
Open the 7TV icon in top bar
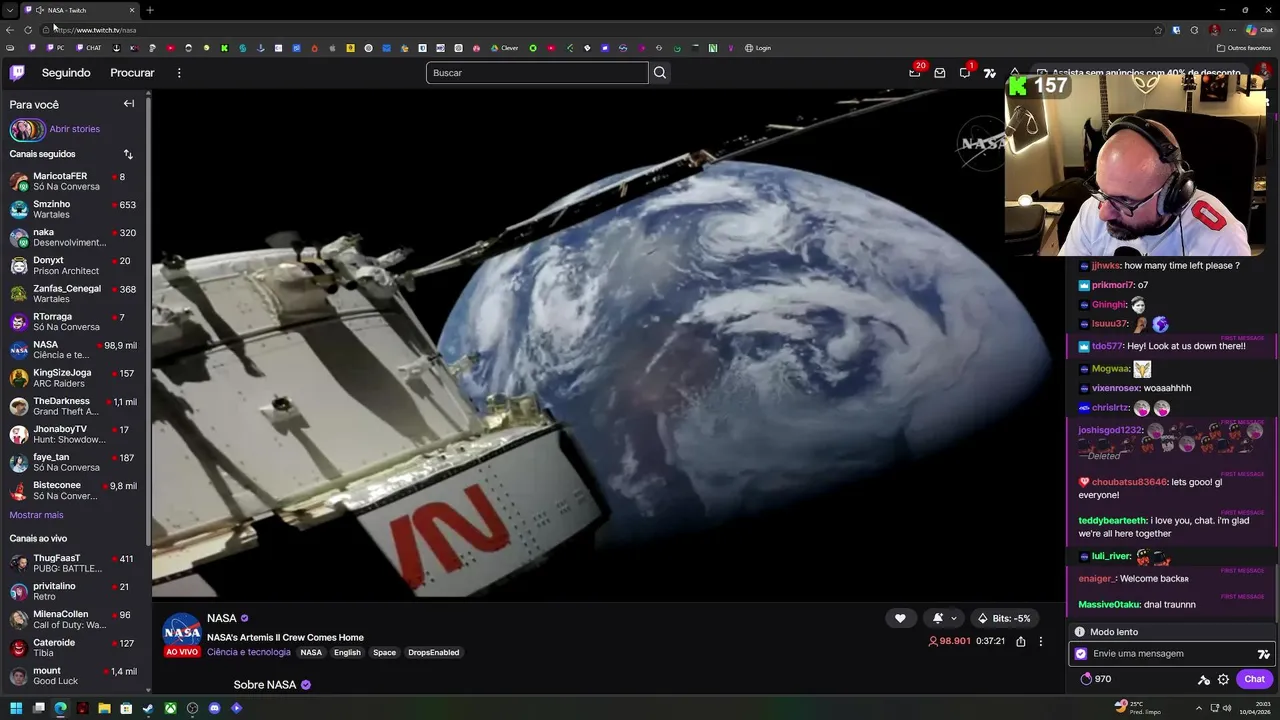coord(990,73)
